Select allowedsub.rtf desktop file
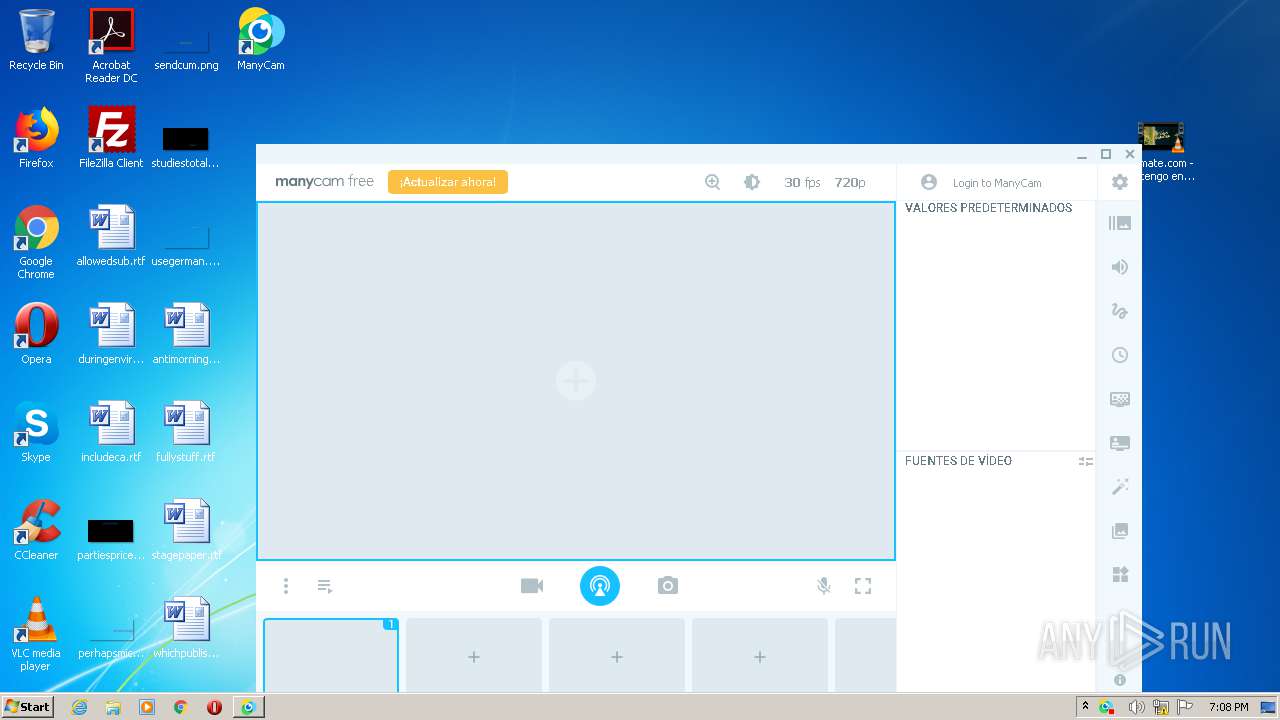The height and width of the screenshot is (720, 1280). (111, 236)
